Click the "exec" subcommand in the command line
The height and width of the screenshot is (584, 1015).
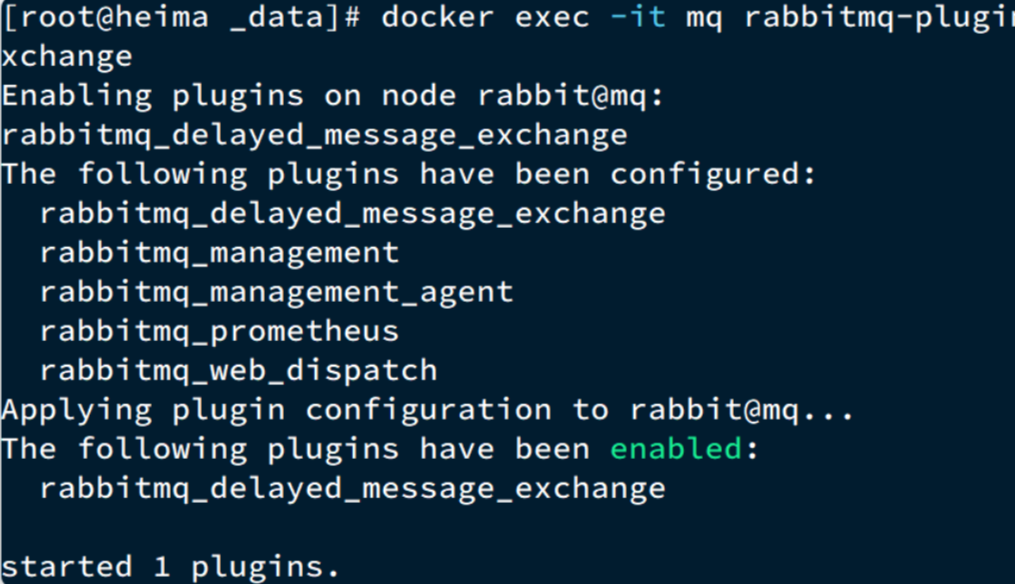click(552, 17)
